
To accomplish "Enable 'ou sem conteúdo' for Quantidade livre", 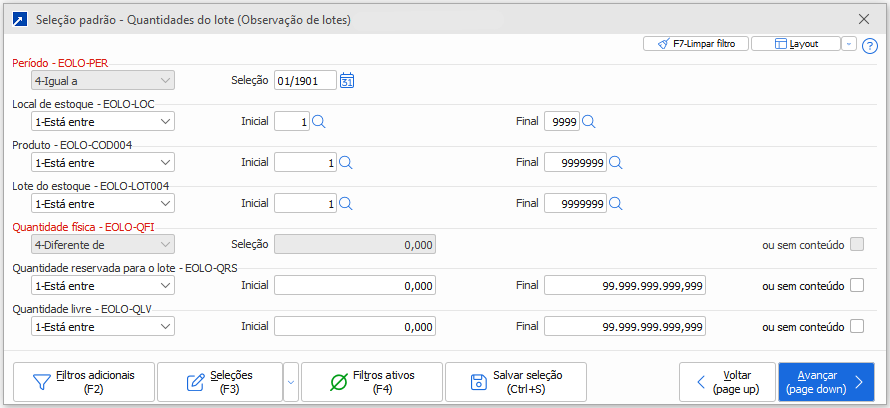I will coord(856,327).
